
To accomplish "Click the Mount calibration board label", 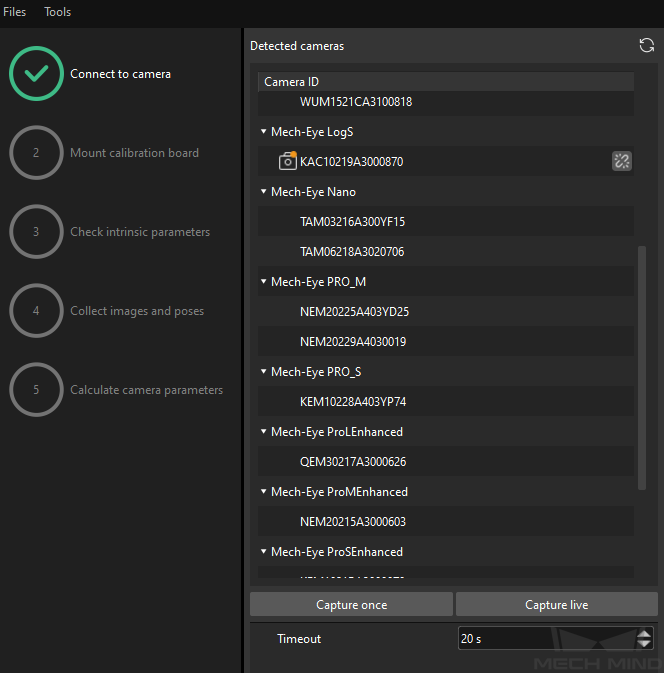I will pyautogui.click(x=134, y=153).
